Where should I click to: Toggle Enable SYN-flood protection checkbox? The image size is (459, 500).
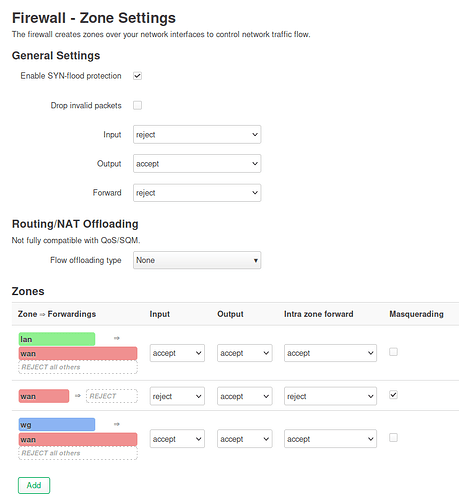pos(137,76)
